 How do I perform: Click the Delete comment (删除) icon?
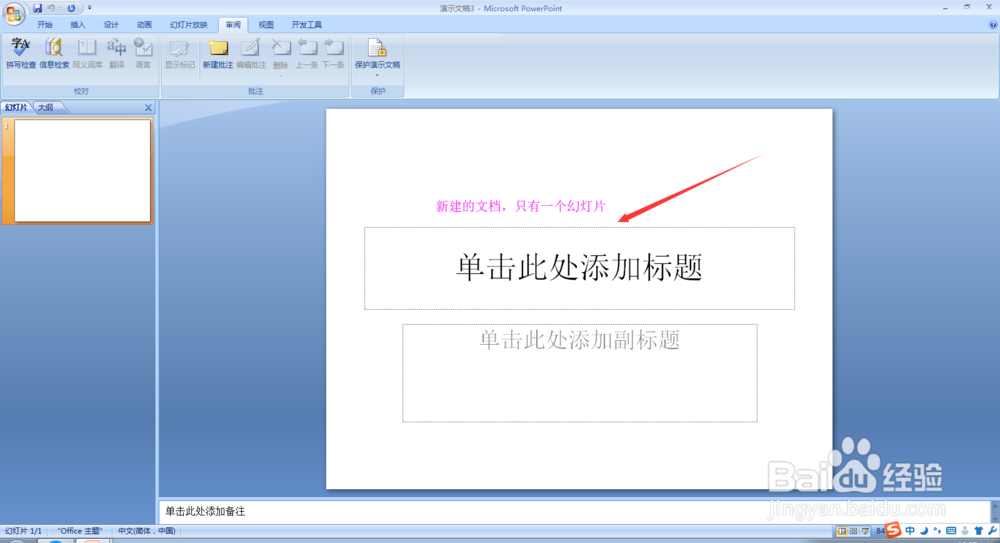pyautogui.click(x=281, y=48)
